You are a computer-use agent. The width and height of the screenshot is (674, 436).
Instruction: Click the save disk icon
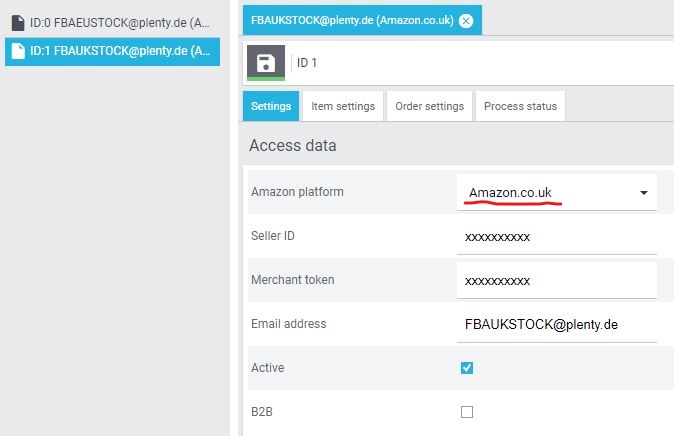coord(265,63)
